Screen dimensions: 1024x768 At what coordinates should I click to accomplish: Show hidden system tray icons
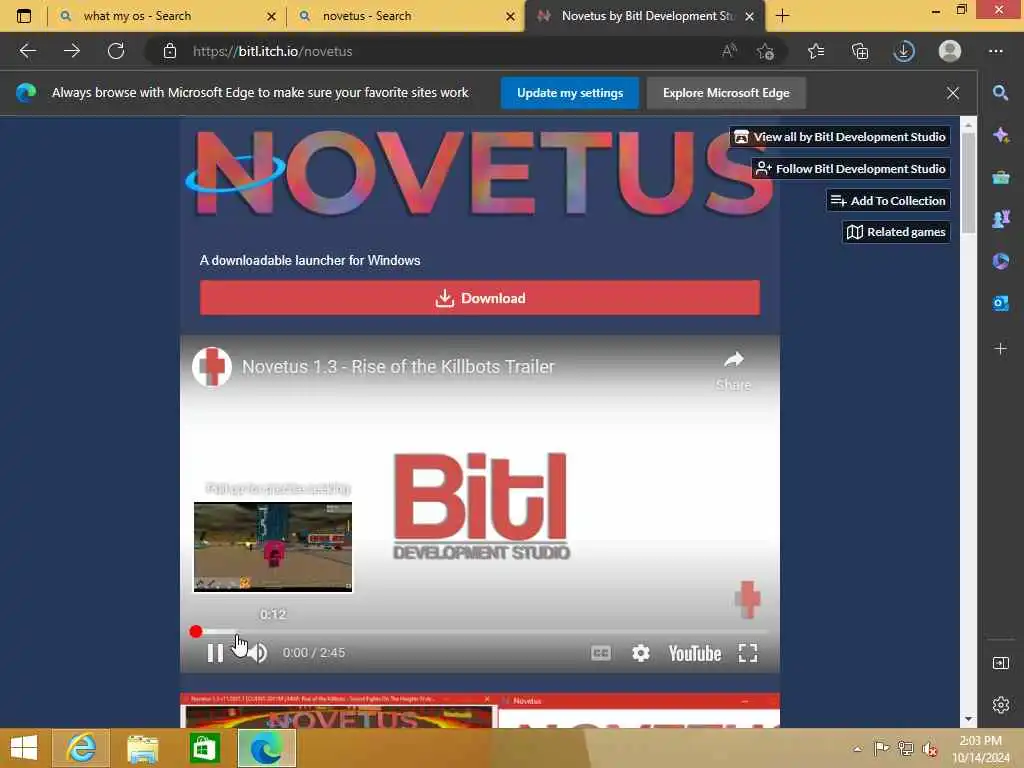857,748
